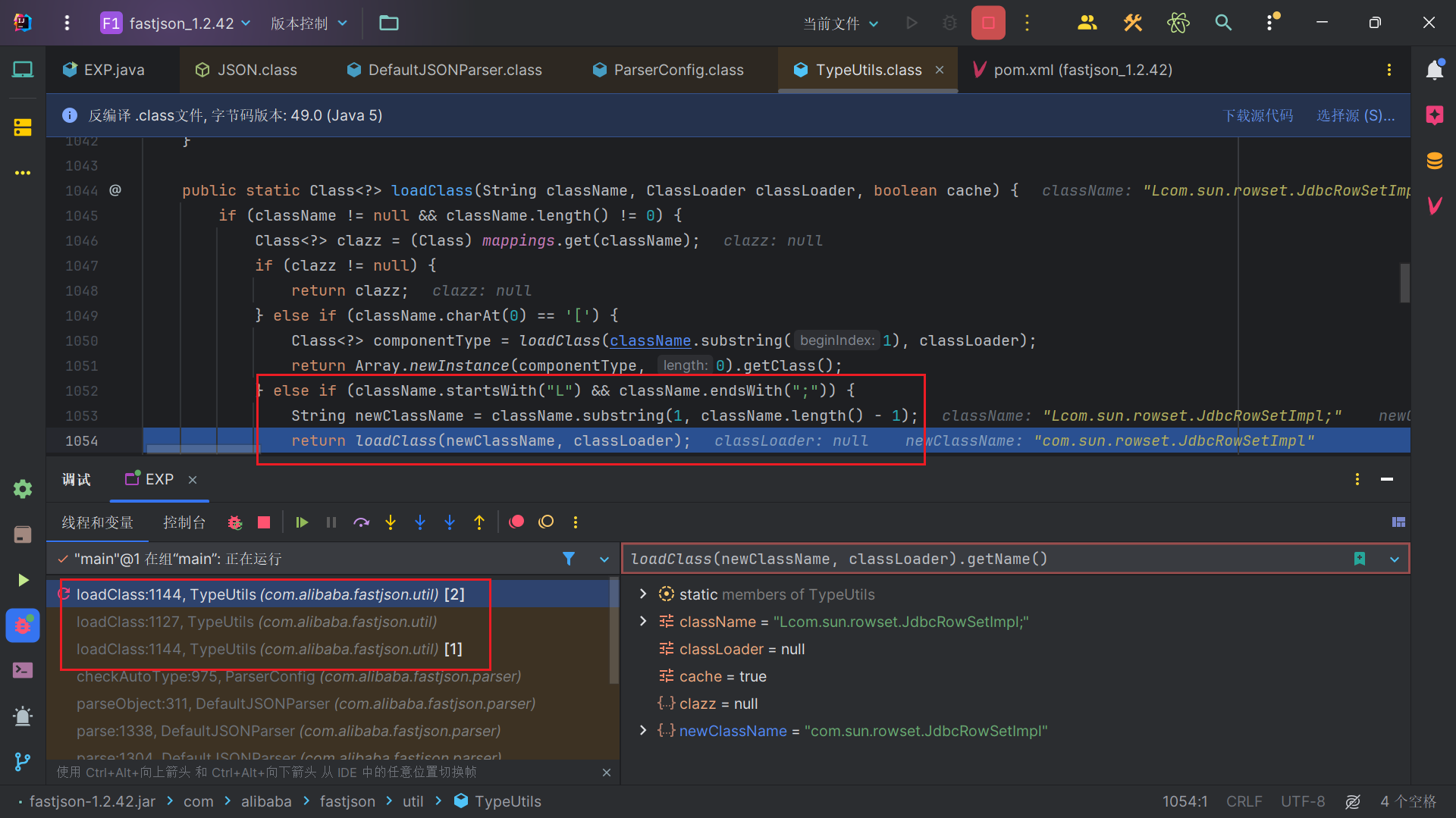Click the red Stop button in title bar

(988, 23)
